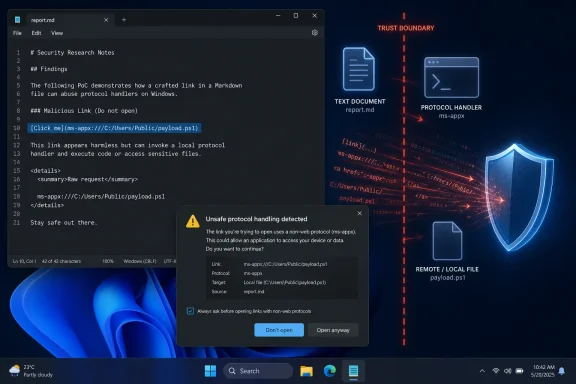Click the taskbar Search box
Viewport: 576px width, 384px height.
pos(258,371)
